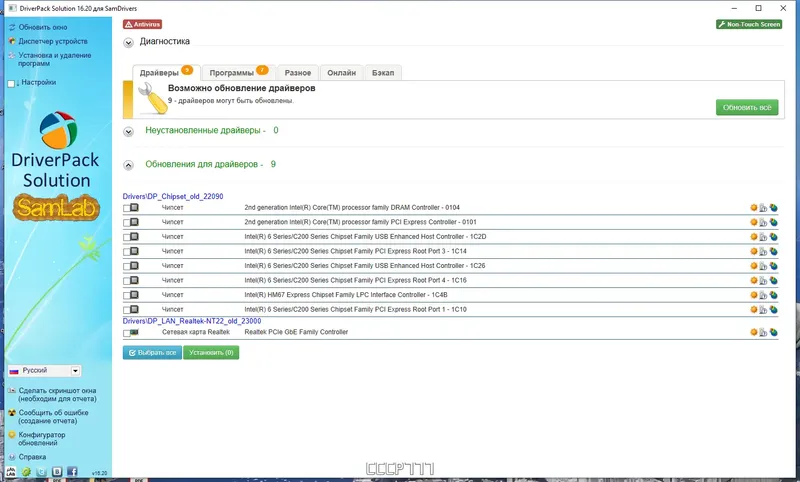The width and height of the screenshot is (800, 482).
Task: Click the Диспетчер устройств sidebar icon
Action: (12, 41)
